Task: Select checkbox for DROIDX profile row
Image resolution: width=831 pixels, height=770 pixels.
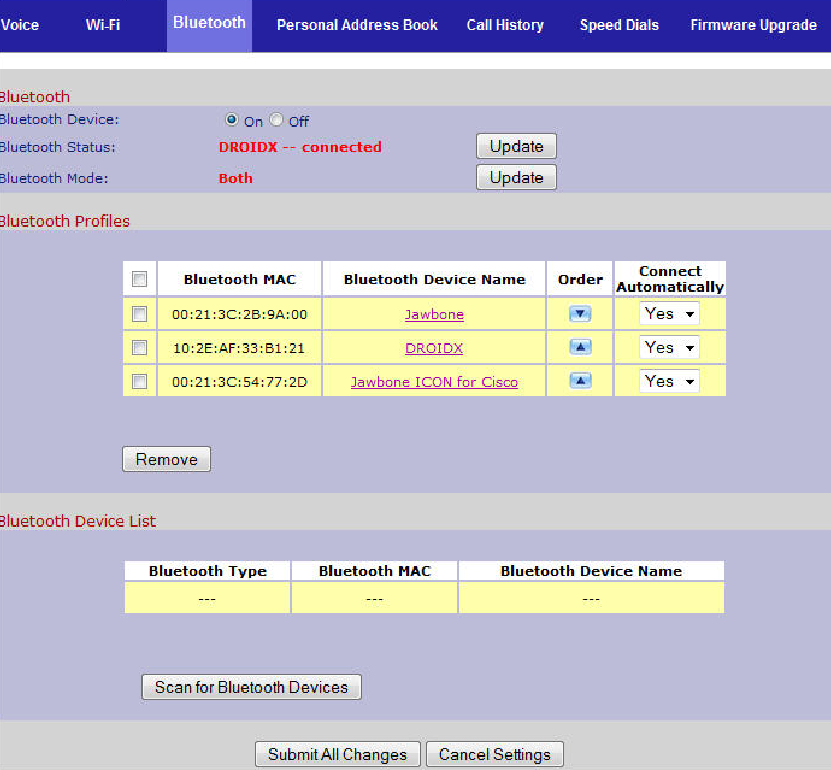Action: point(140,348)
